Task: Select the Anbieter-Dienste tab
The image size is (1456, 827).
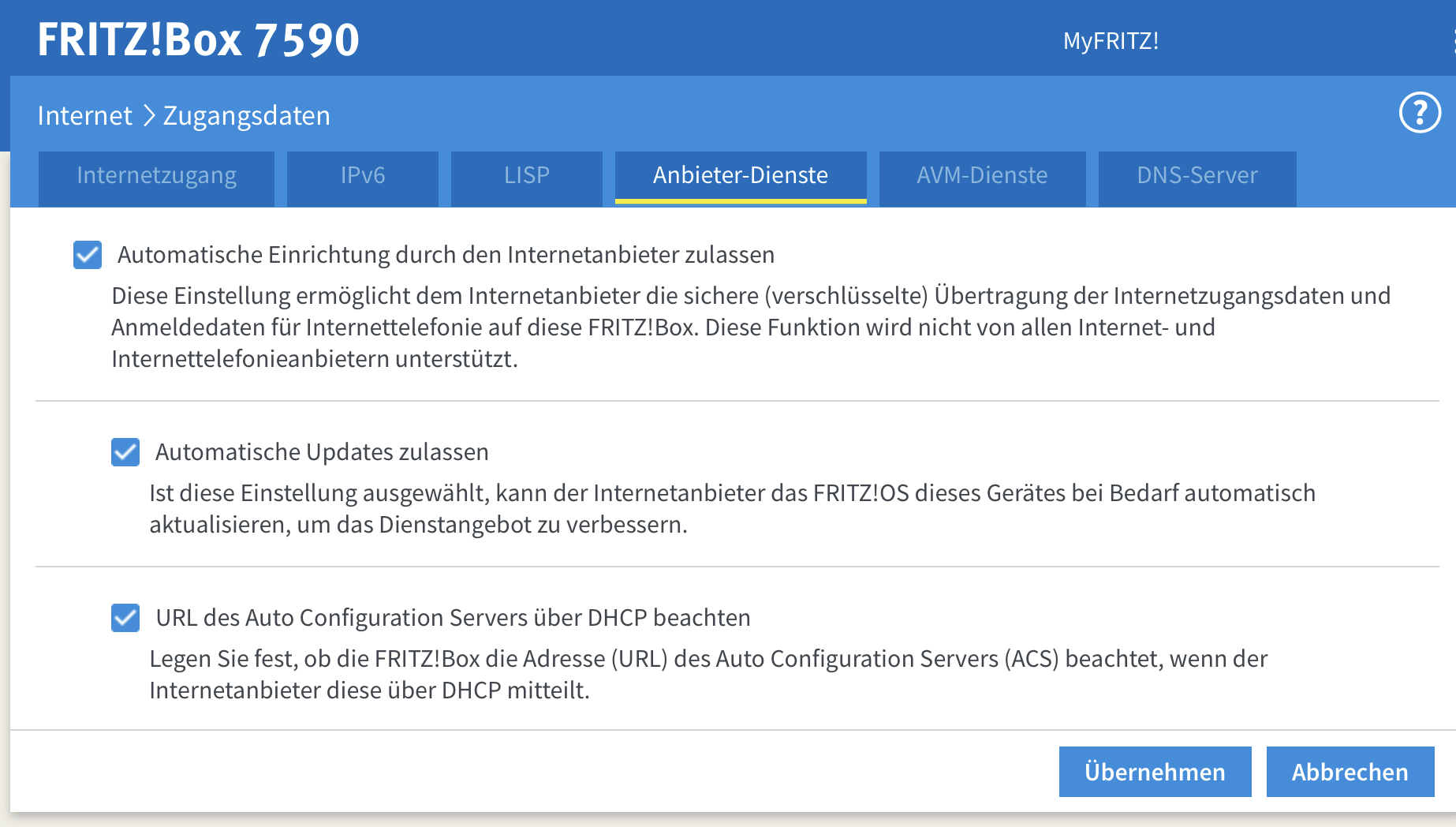Action: [741, 178]
